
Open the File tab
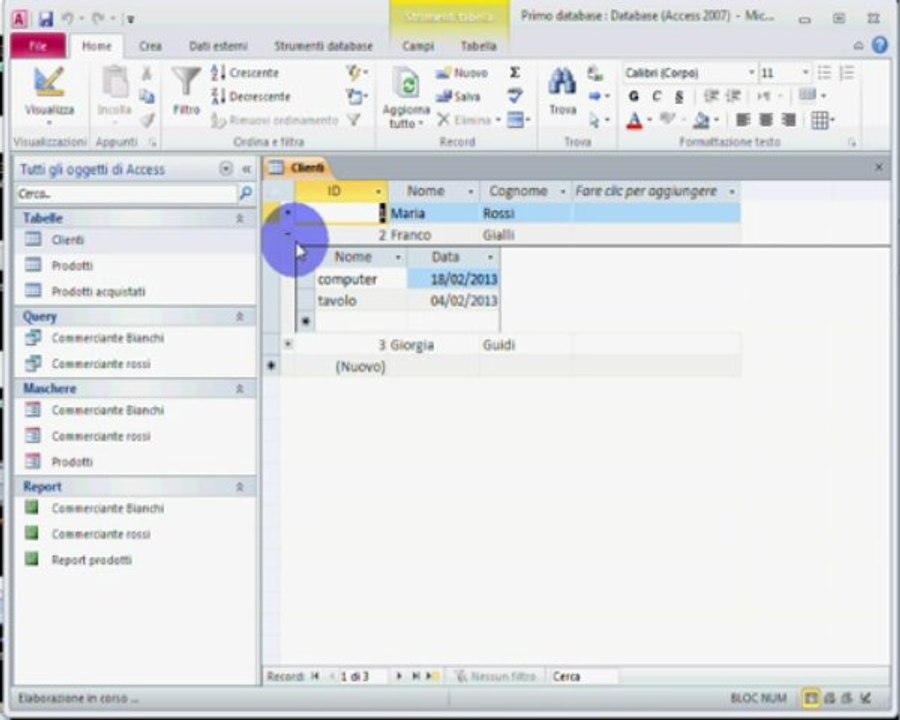[x=38, y=46]
